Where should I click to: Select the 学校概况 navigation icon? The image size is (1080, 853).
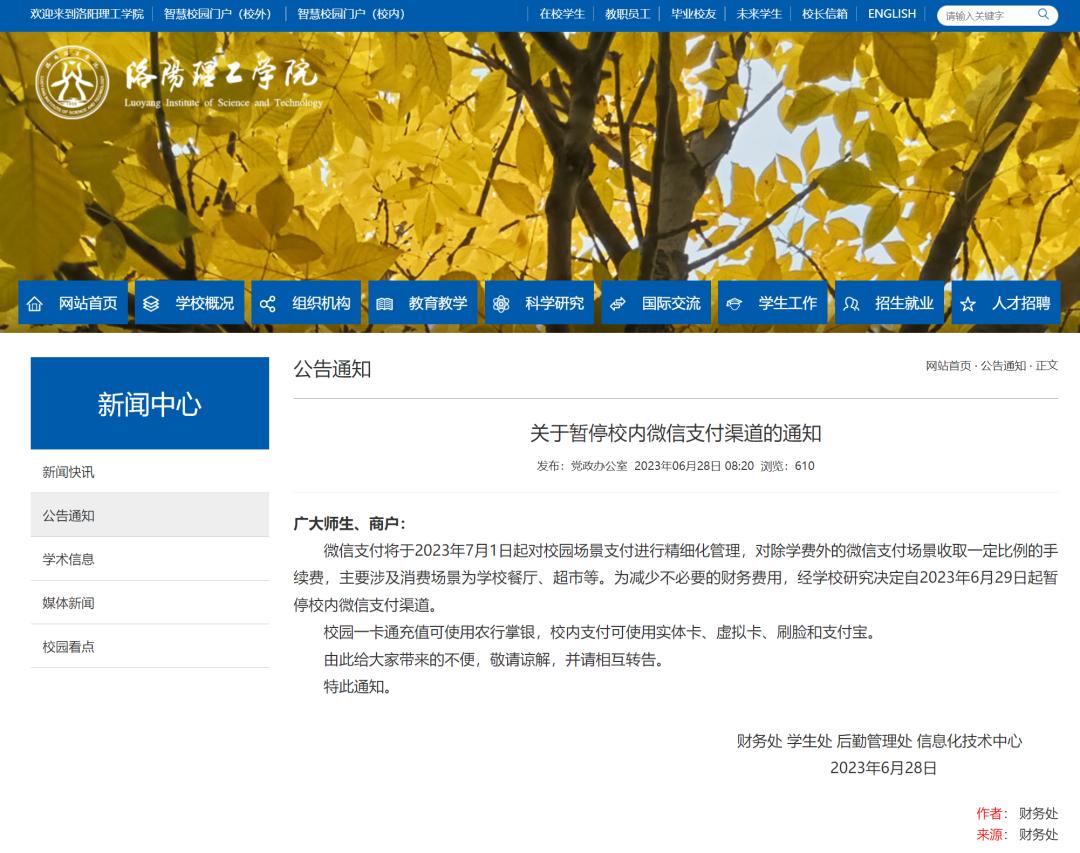tap(151, 302)
